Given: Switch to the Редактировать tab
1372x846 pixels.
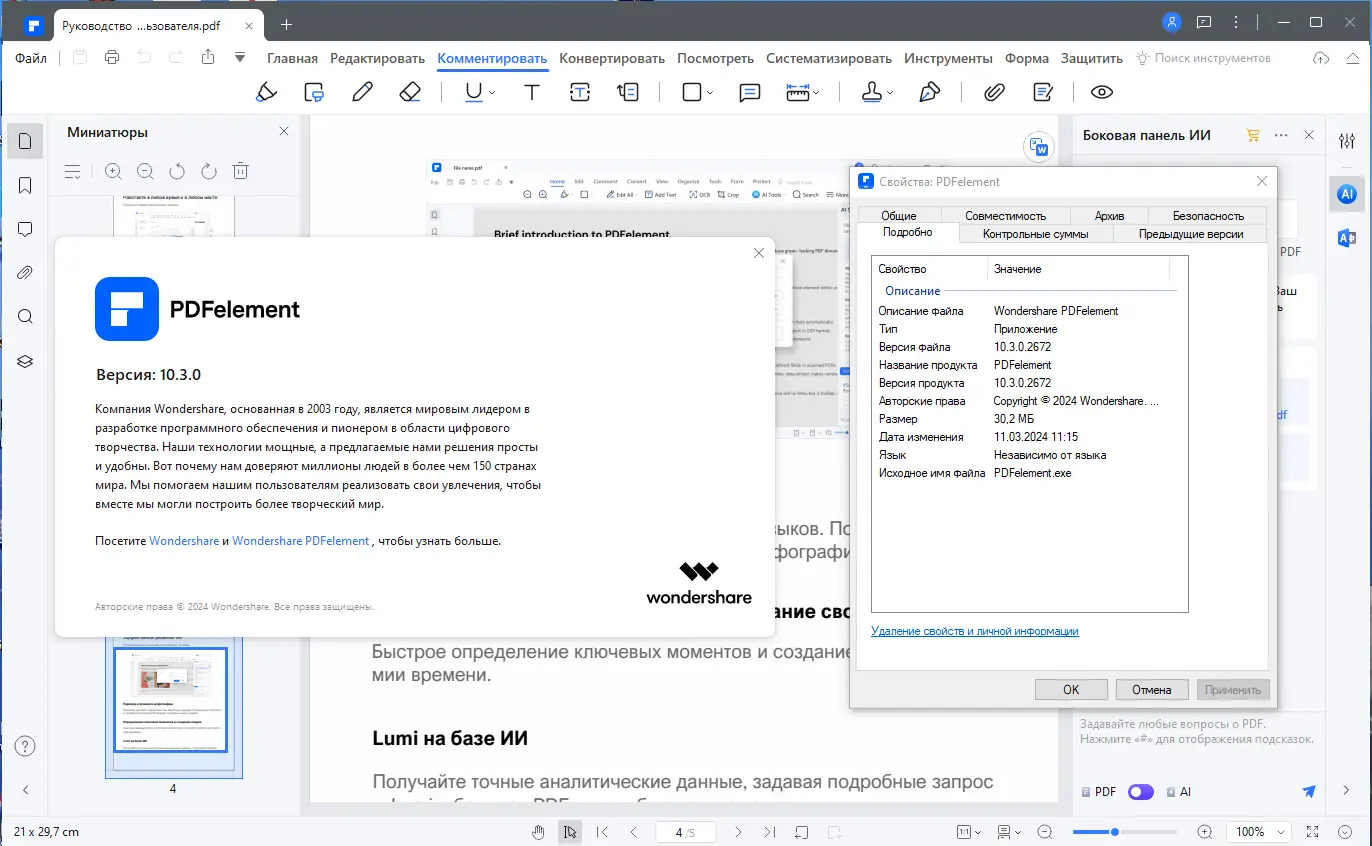Looking at the screenshot, I should pyautogui.click(x=377, y=58).
